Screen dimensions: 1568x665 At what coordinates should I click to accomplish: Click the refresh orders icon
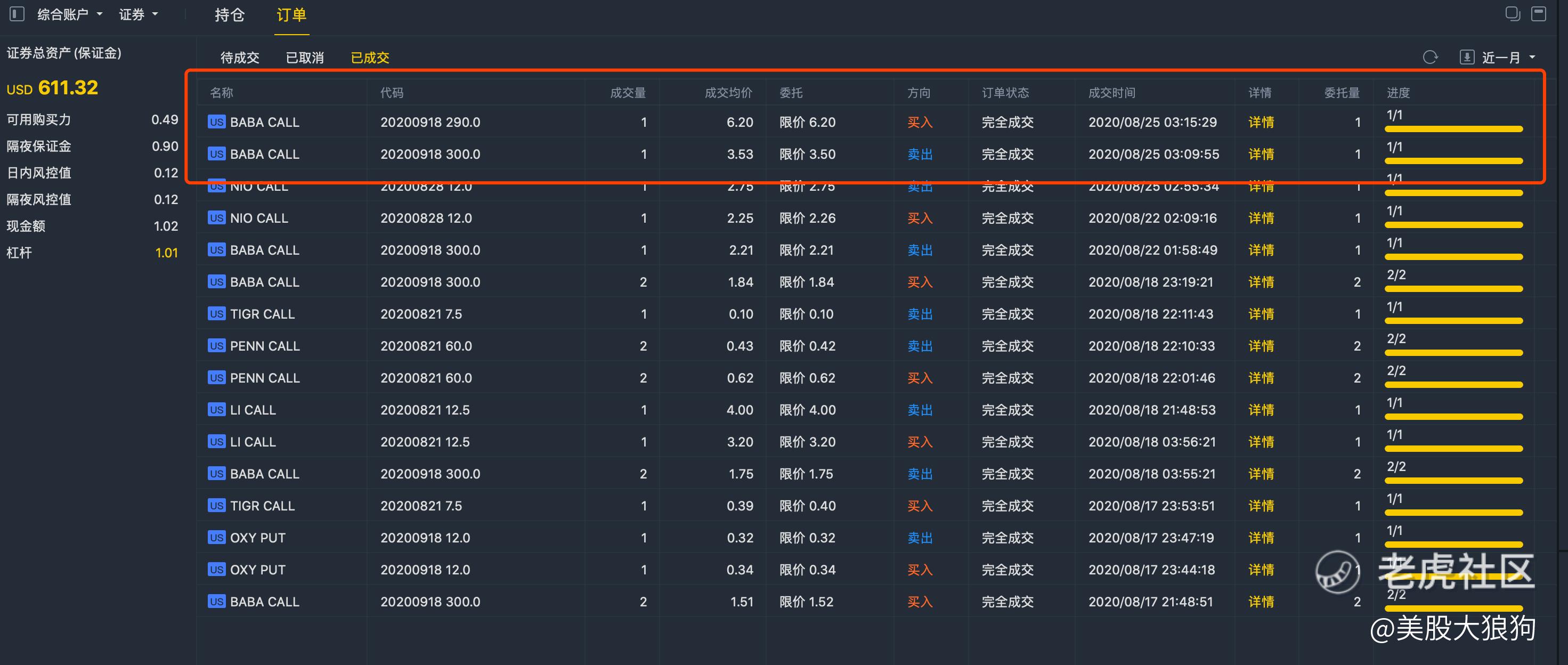(x=1430, y=57)
